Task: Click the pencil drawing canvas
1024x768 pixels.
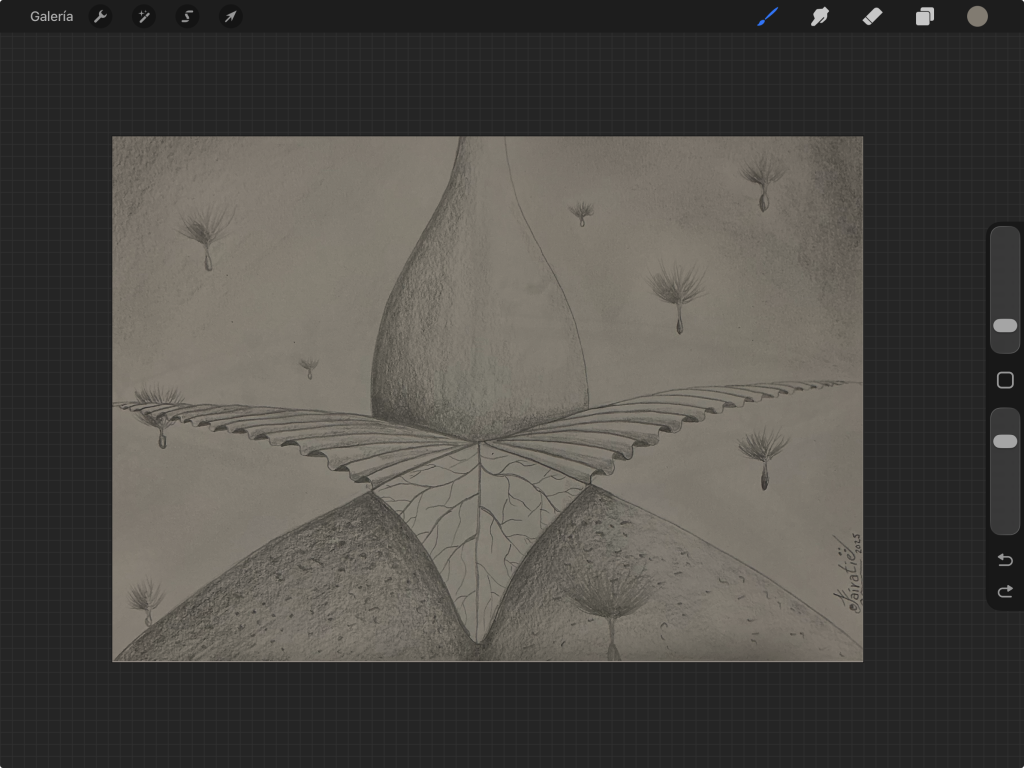Action: 487,398
